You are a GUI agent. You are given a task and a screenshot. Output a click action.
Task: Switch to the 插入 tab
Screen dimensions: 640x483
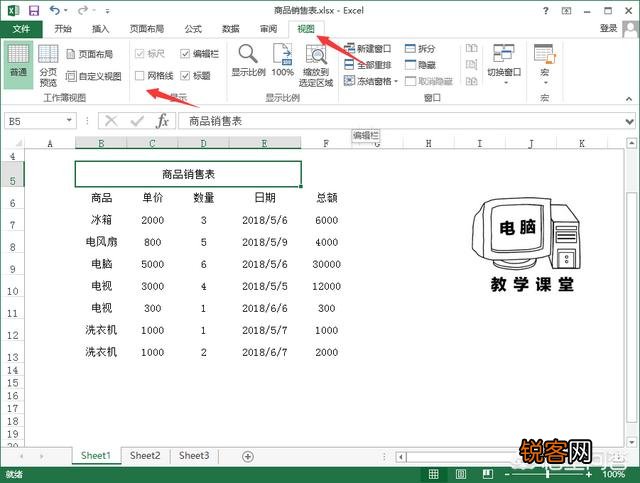[100, 29]
